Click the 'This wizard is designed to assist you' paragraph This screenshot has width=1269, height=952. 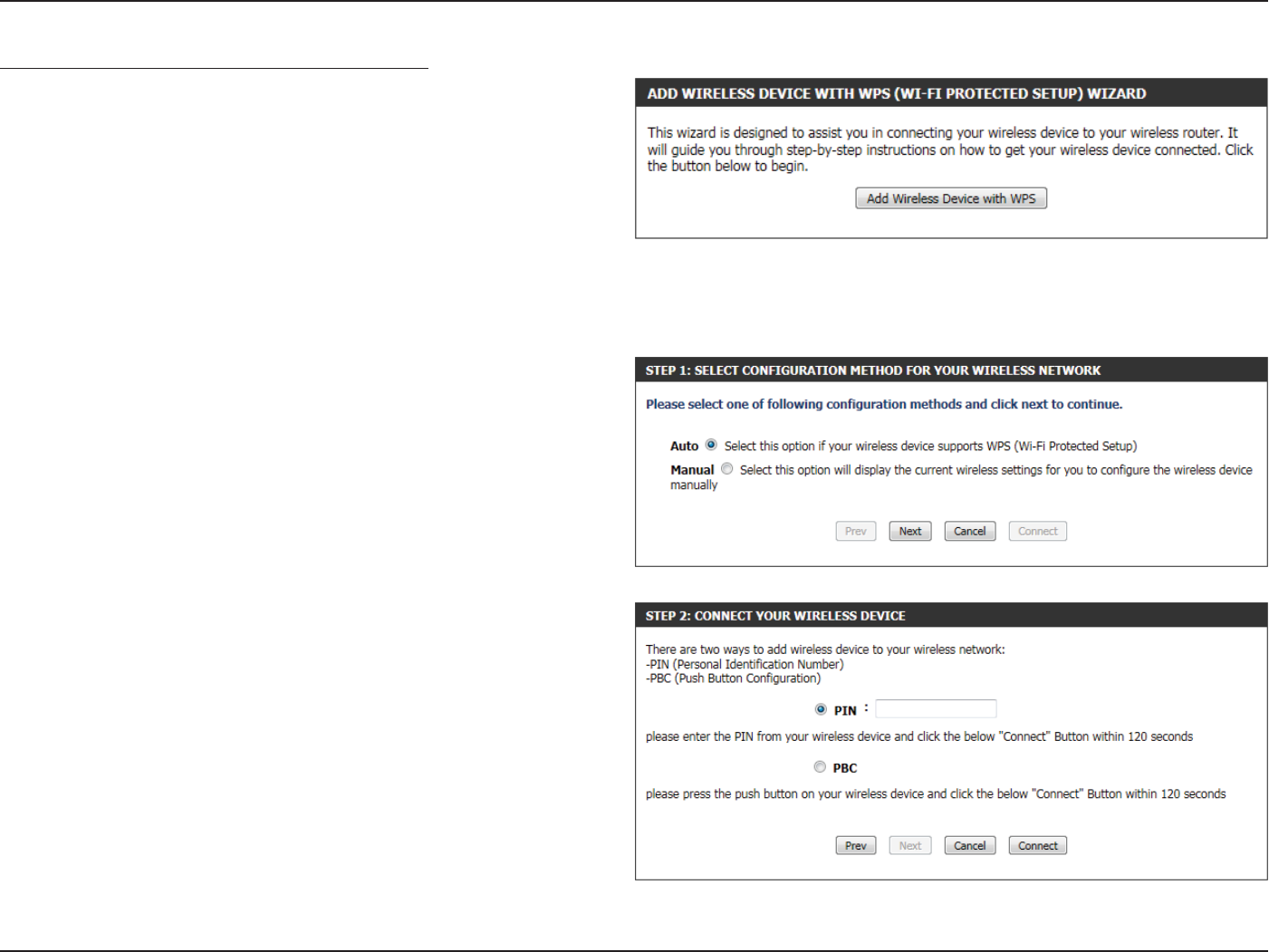pos(950,149)
